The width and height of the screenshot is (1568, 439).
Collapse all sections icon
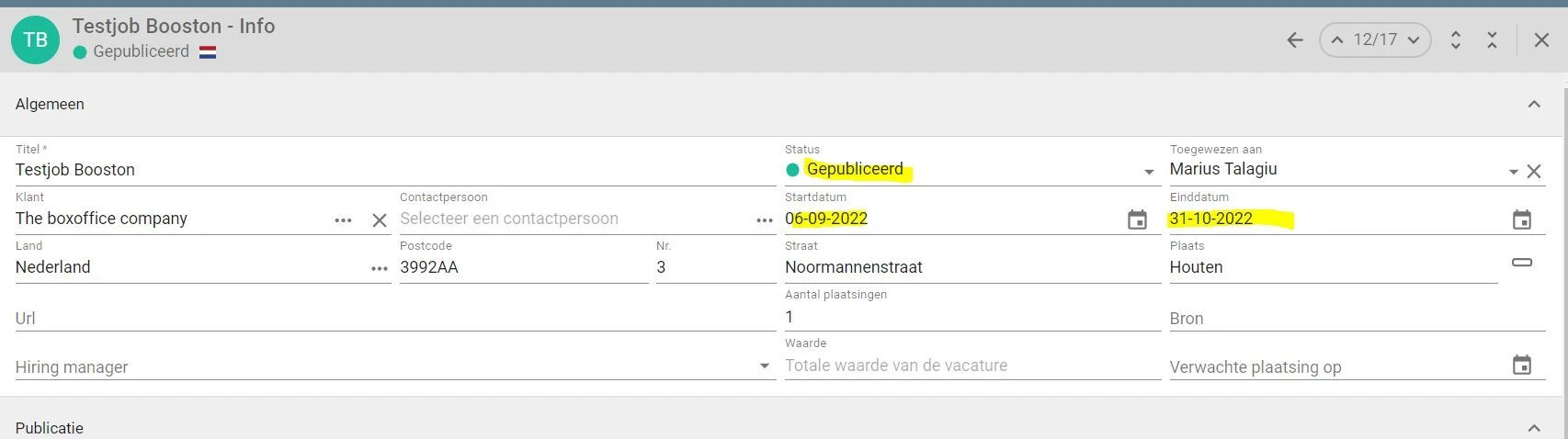[1492, 39]
